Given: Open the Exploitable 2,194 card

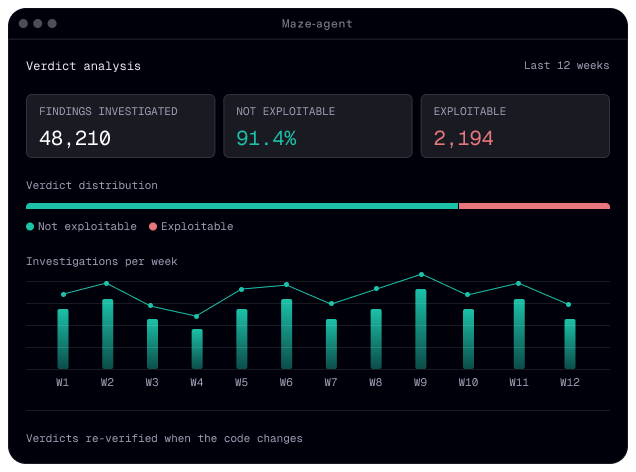Looking at the screenshot, I should click(515, 126).
